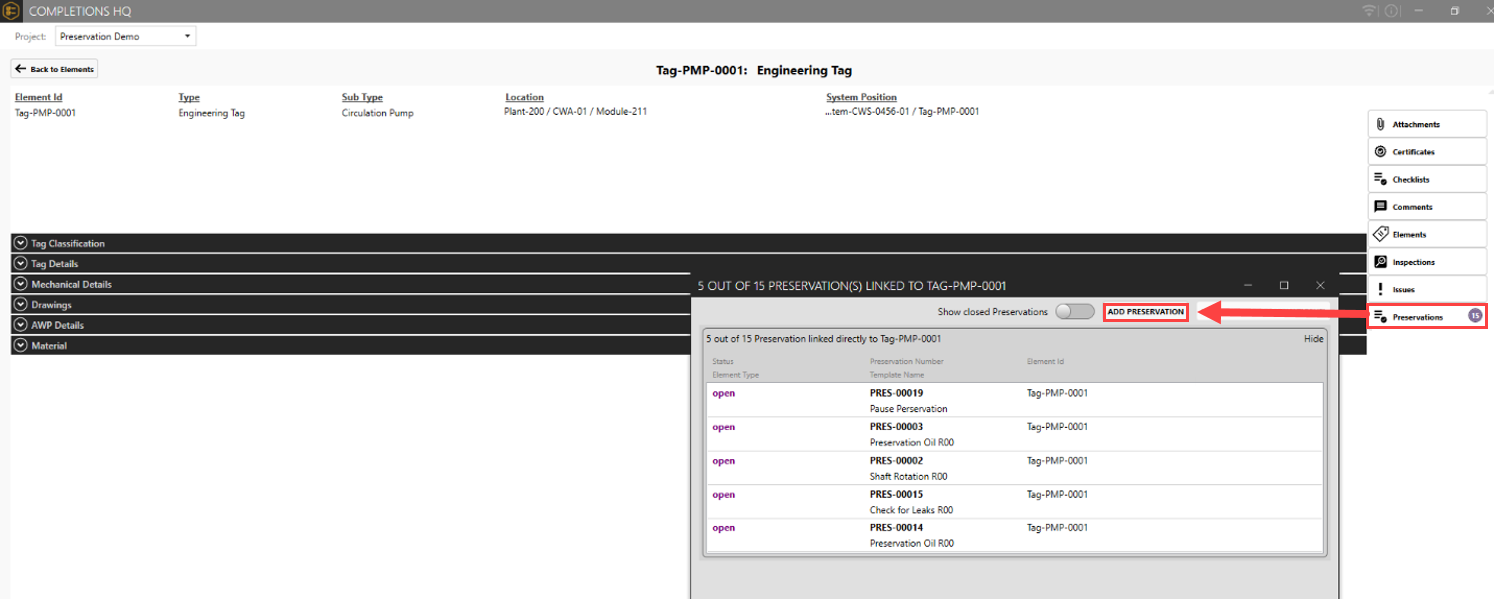Open the Project dropdown

tap(126, 36)
